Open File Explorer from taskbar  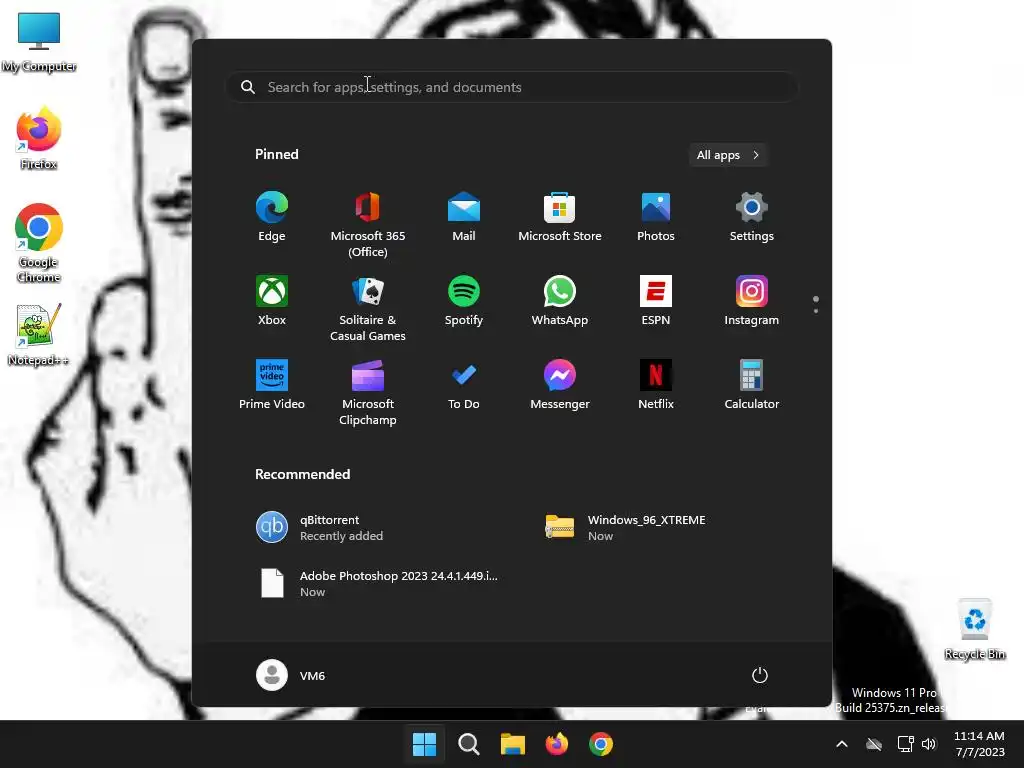[x=513, y=744]
